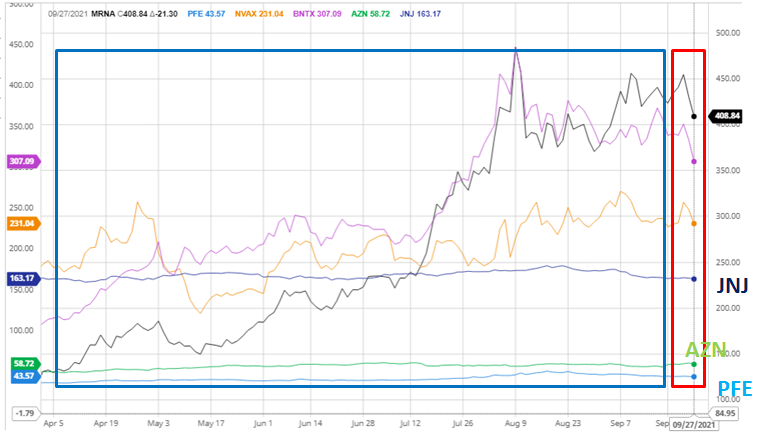
Task: Click the Jun 14 date label
Action: (310, 423)
